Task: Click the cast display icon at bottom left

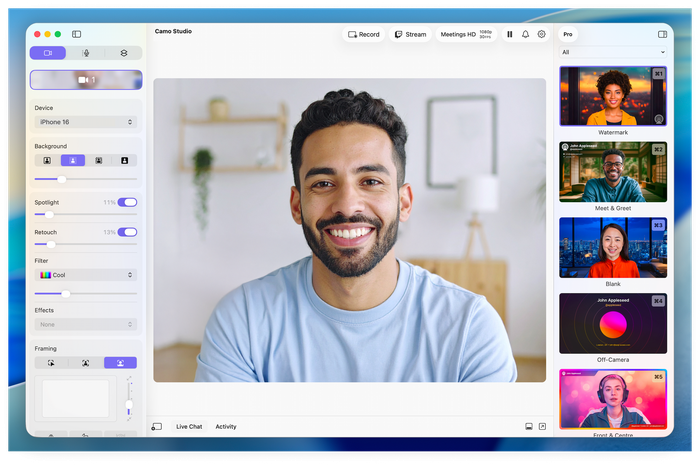Action: pyautogui.click(x=157, y=427)
